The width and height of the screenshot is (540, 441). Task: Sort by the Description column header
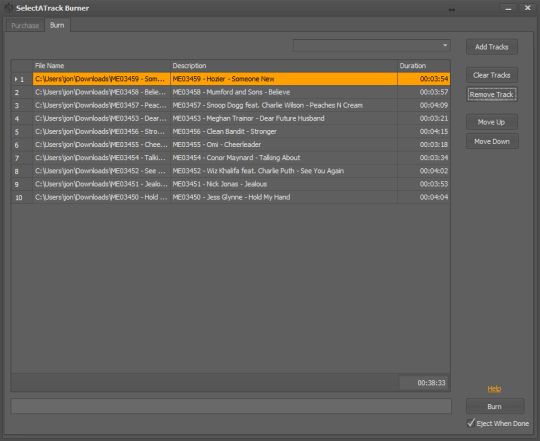[284, 66]
